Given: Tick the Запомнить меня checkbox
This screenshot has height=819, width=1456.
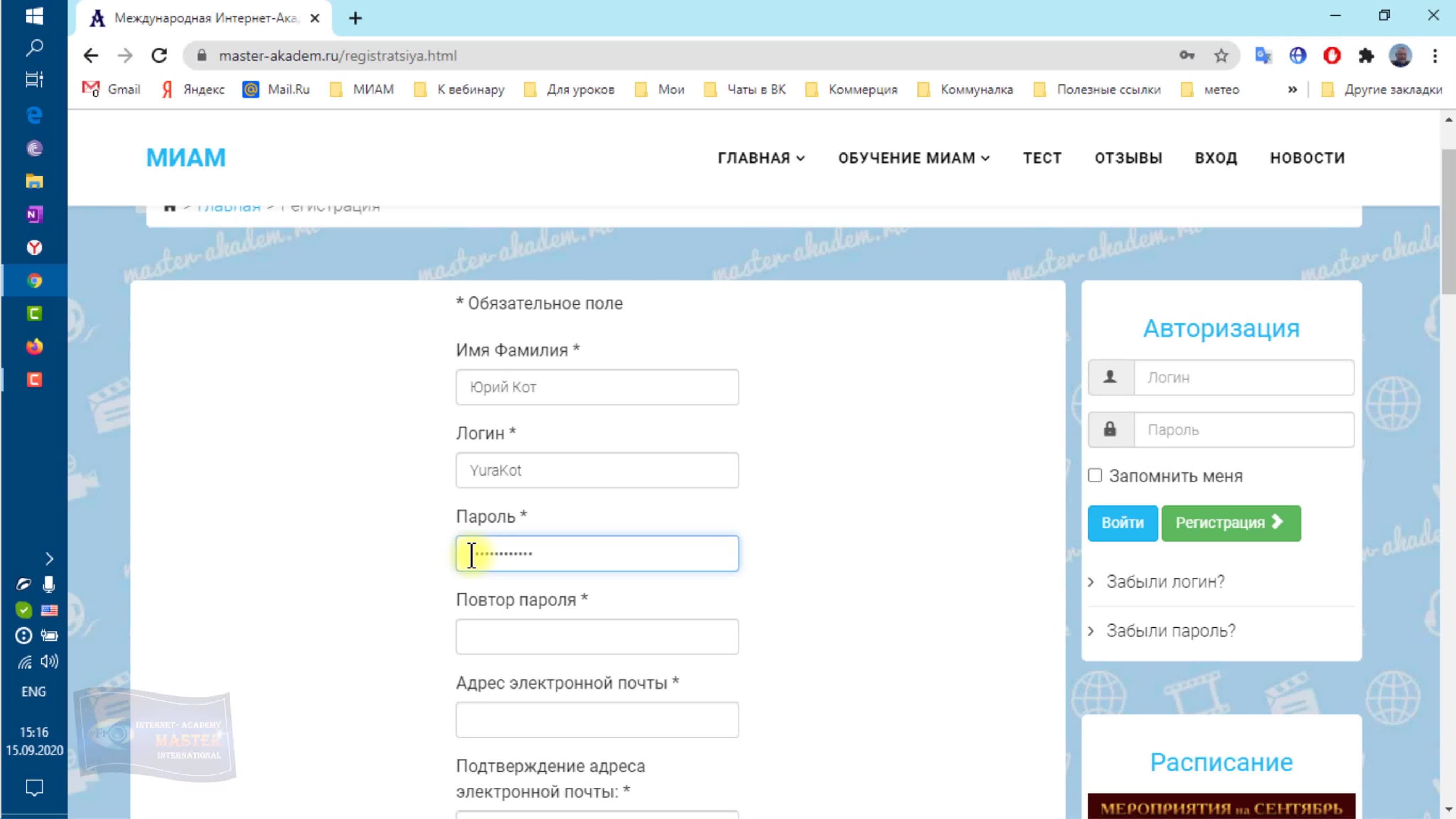Looking at the screenshot, I should click(x=1095, y=475).
